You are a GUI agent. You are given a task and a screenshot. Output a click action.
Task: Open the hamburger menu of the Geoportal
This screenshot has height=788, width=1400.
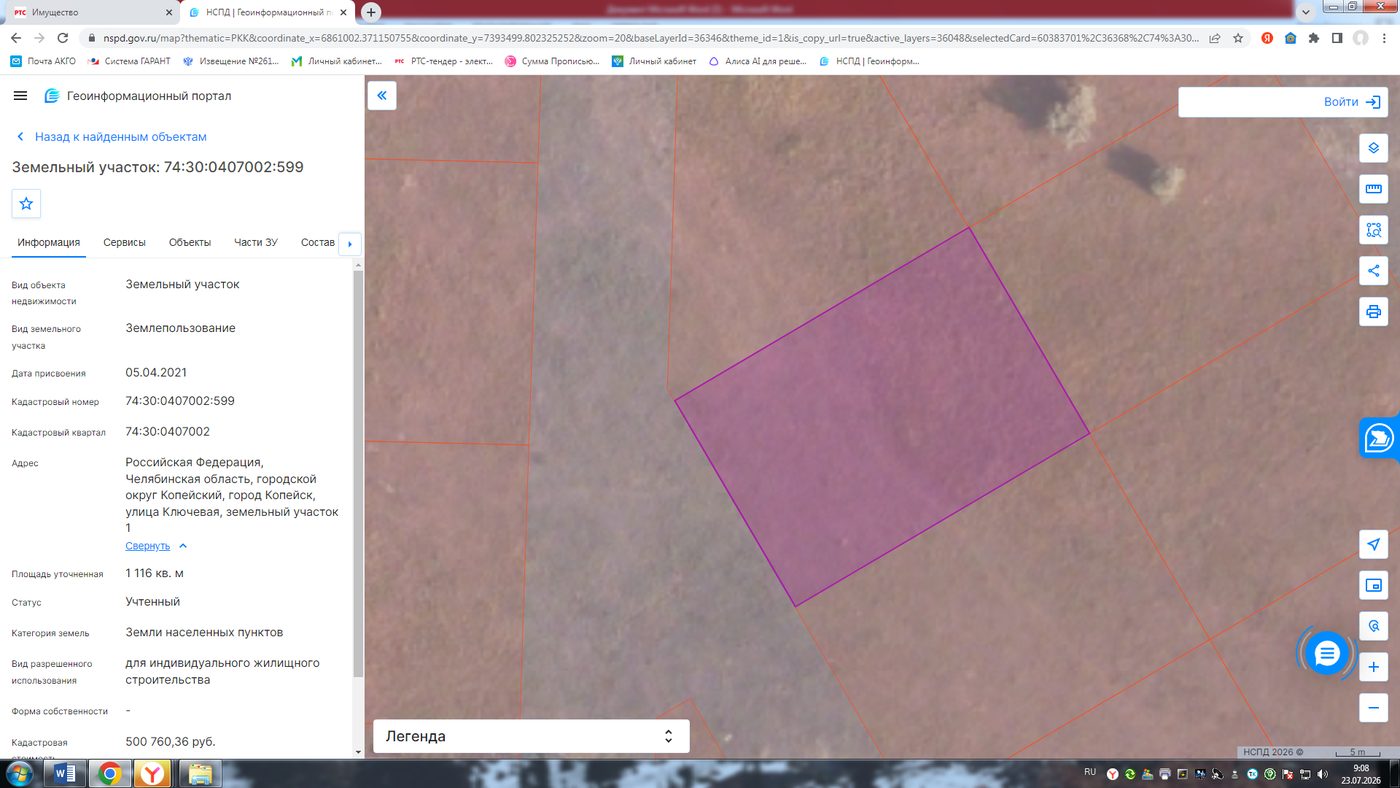pos(20,96)
